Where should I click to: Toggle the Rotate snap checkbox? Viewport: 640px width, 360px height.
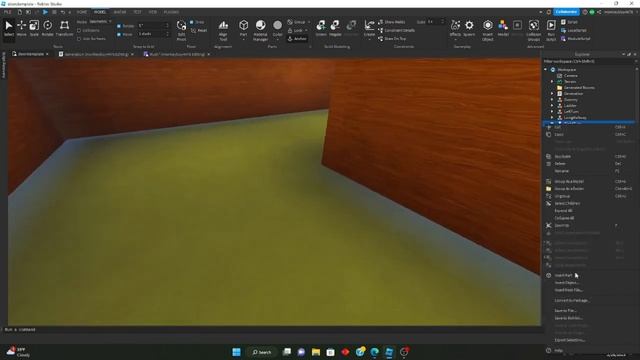pos(119,26)
